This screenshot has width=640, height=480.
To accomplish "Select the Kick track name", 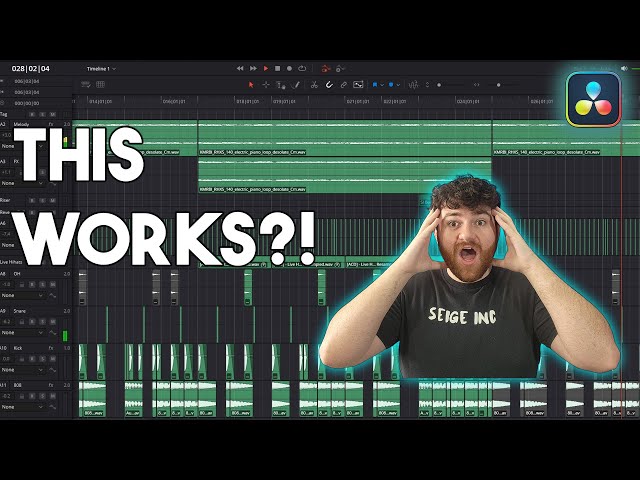I will [x=18, y=348].
